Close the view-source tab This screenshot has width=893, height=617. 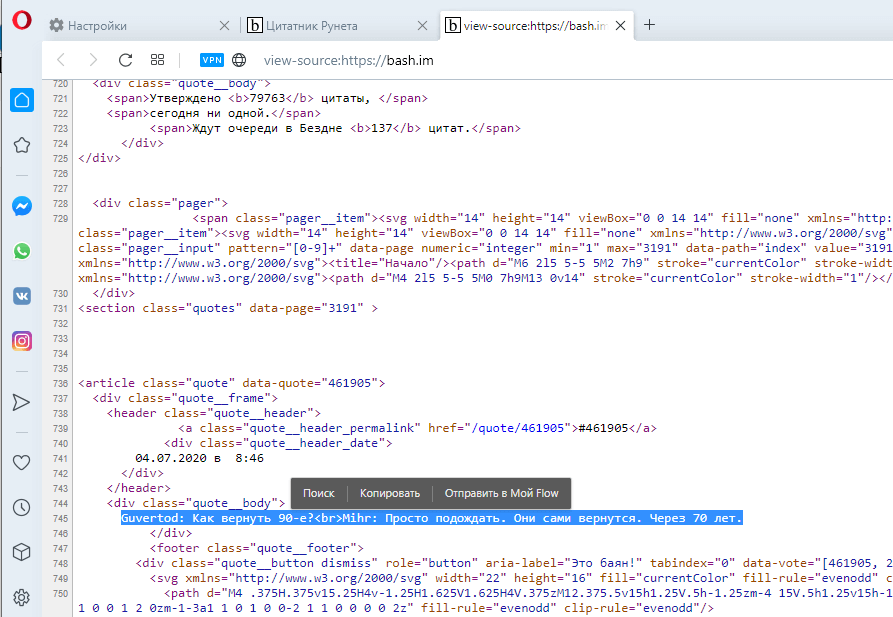pyautogui.click(x=621, y=25)
